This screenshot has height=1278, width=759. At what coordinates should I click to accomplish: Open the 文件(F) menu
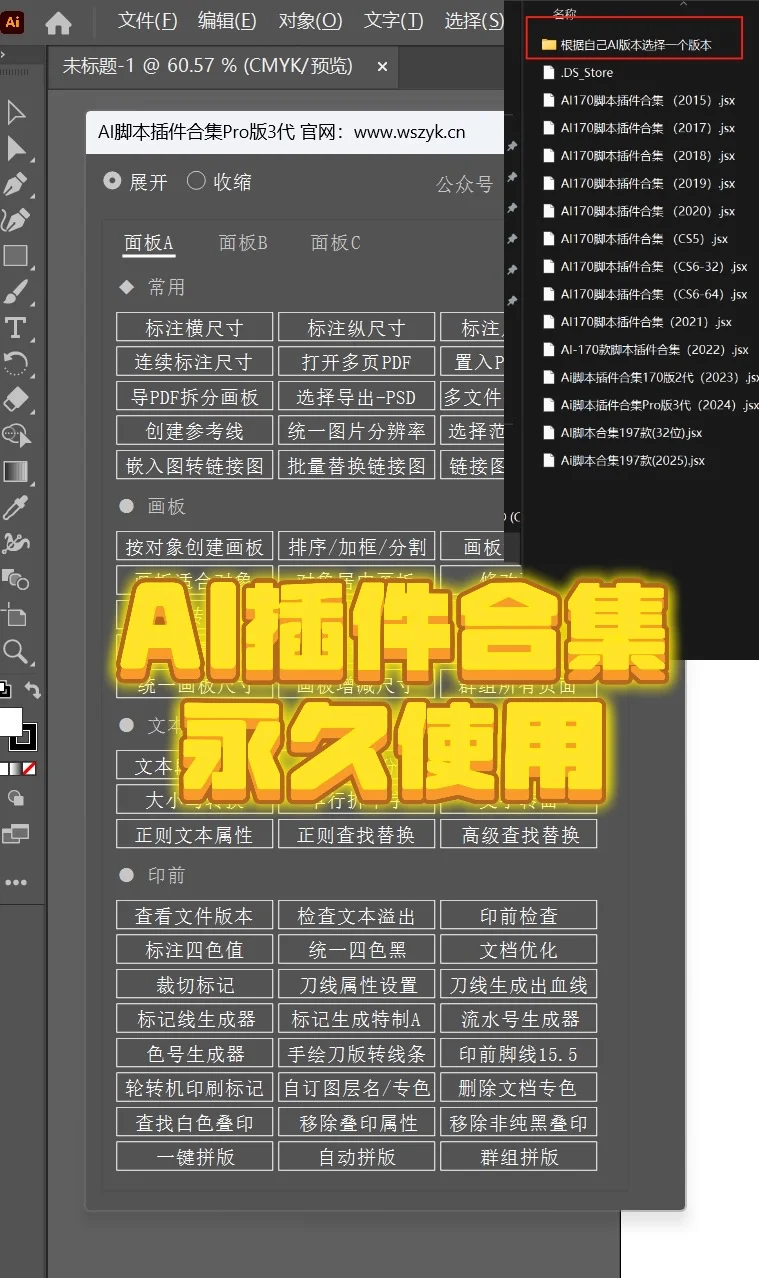tap(147, 21)
